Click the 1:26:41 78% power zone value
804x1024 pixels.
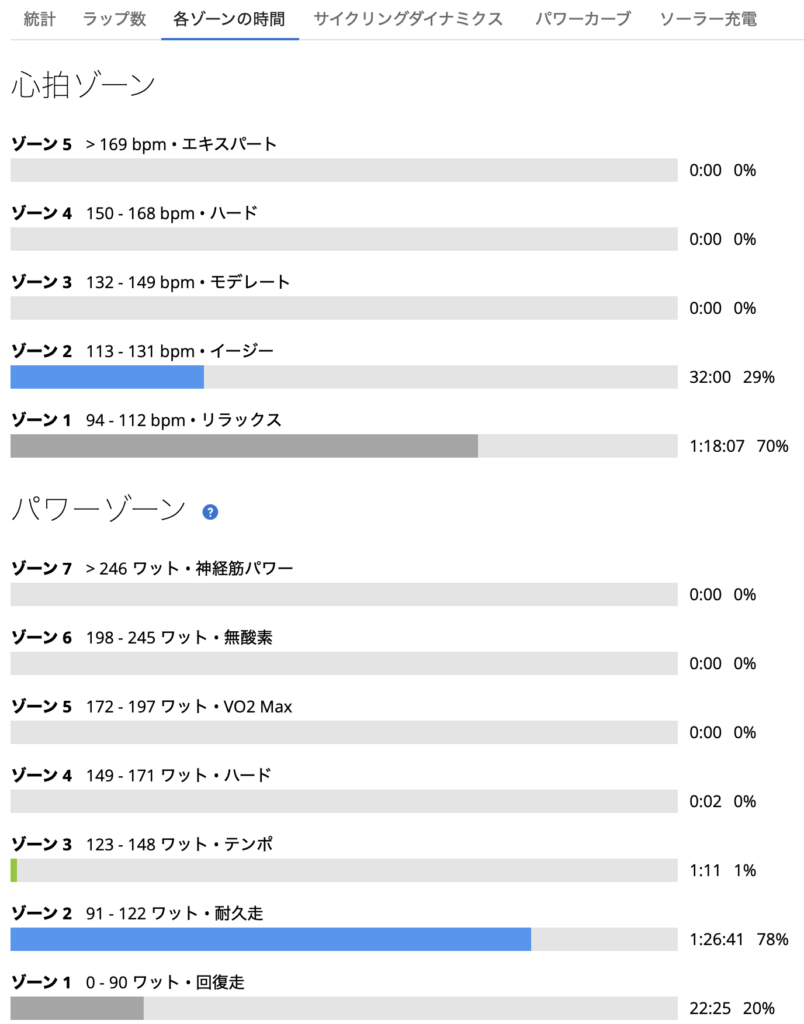click(x=739, y=939)
